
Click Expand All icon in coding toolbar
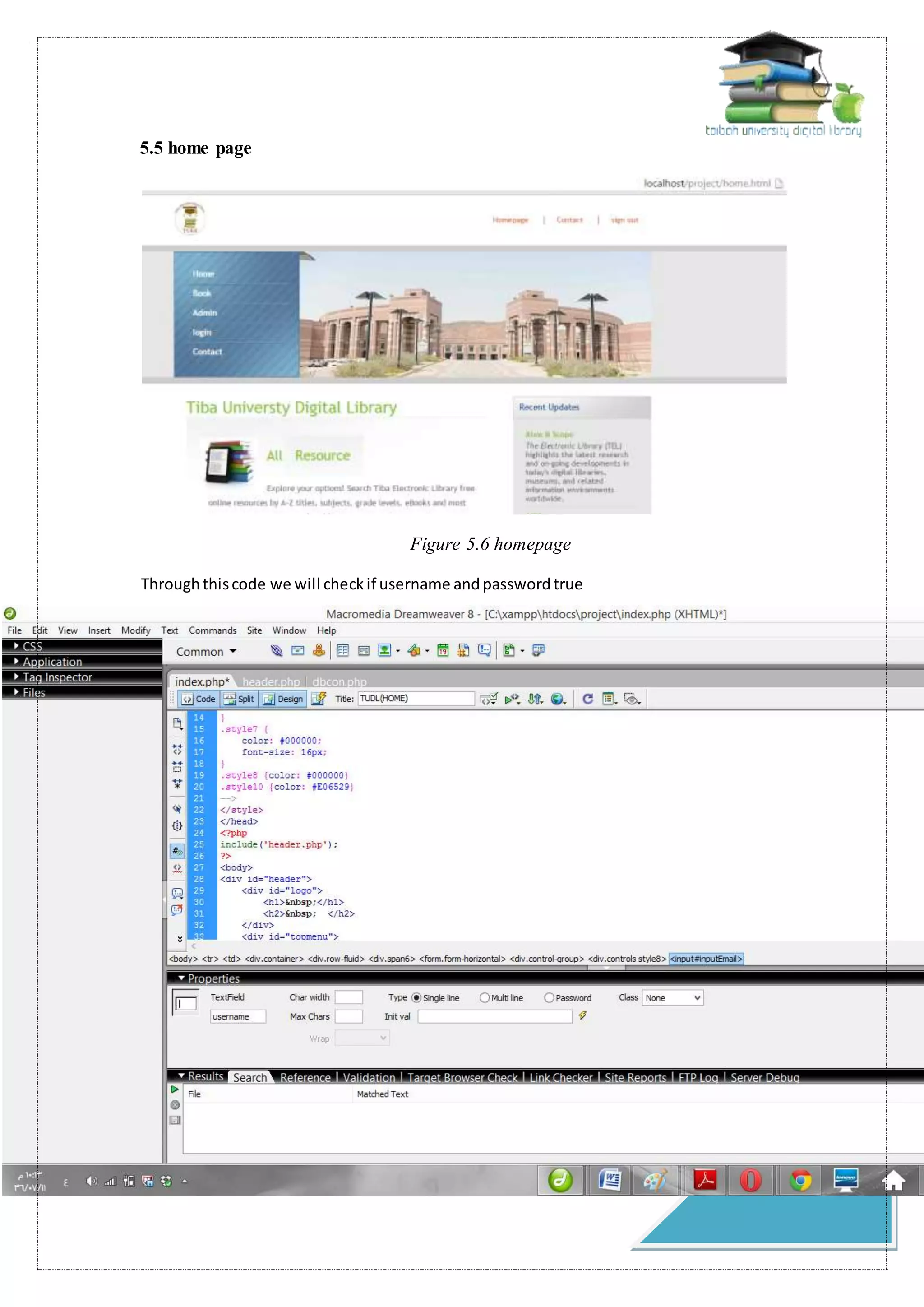pos(177,783)
